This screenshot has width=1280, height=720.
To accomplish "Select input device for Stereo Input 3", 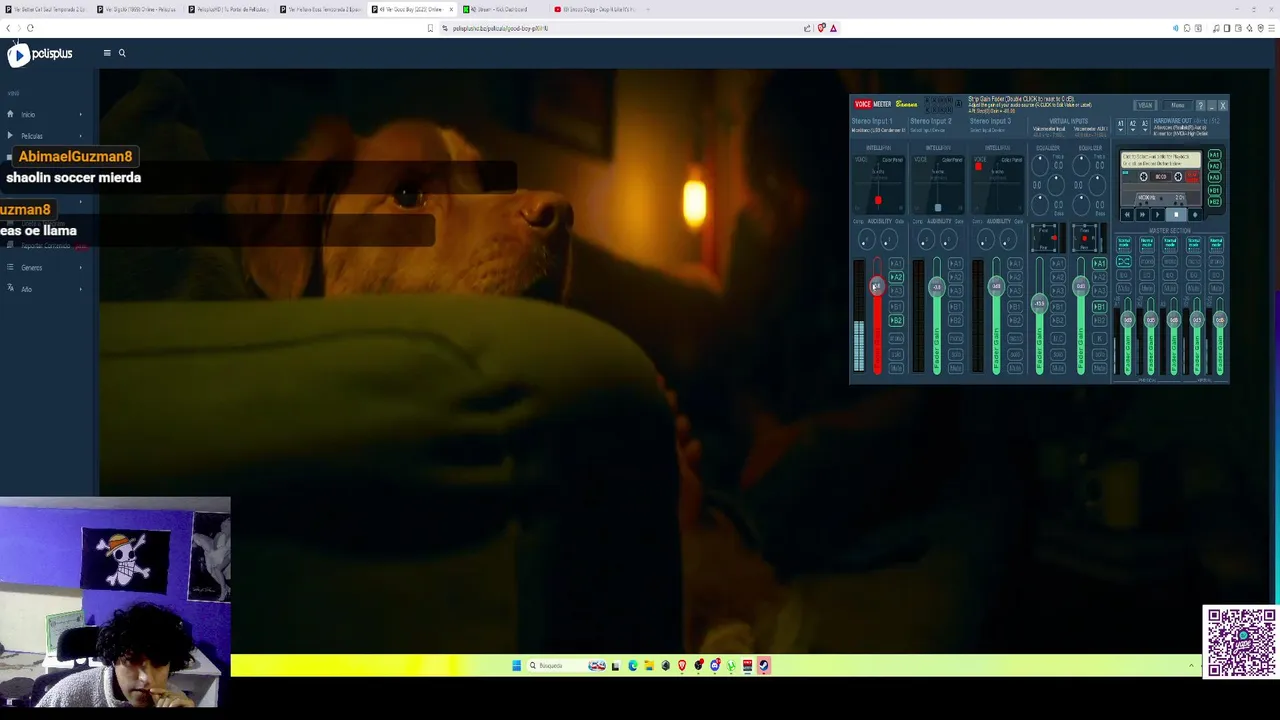I will pyautogui.click(x=987, y=130).
